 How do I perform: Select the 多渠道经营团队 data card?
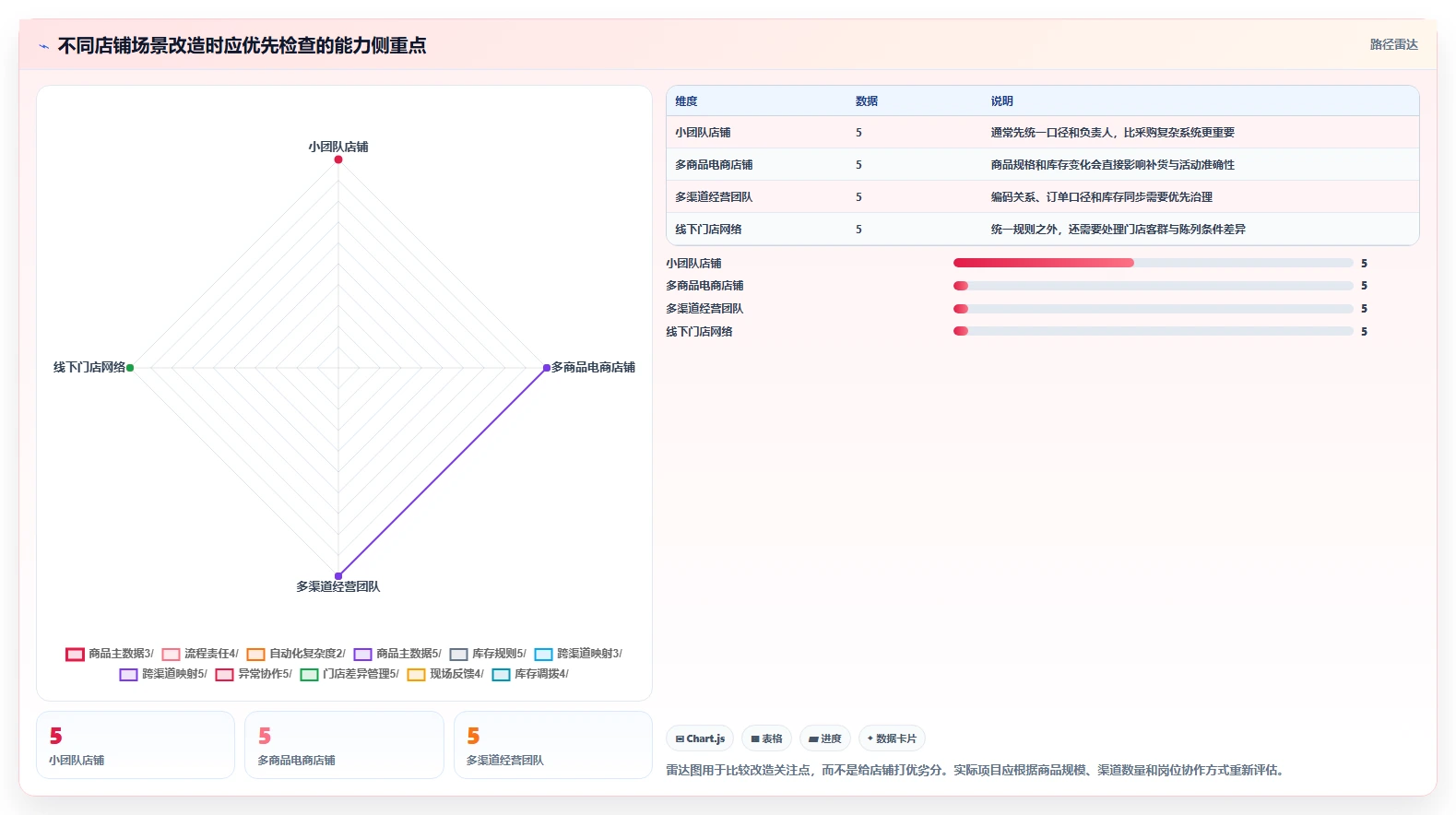point(553,745)
